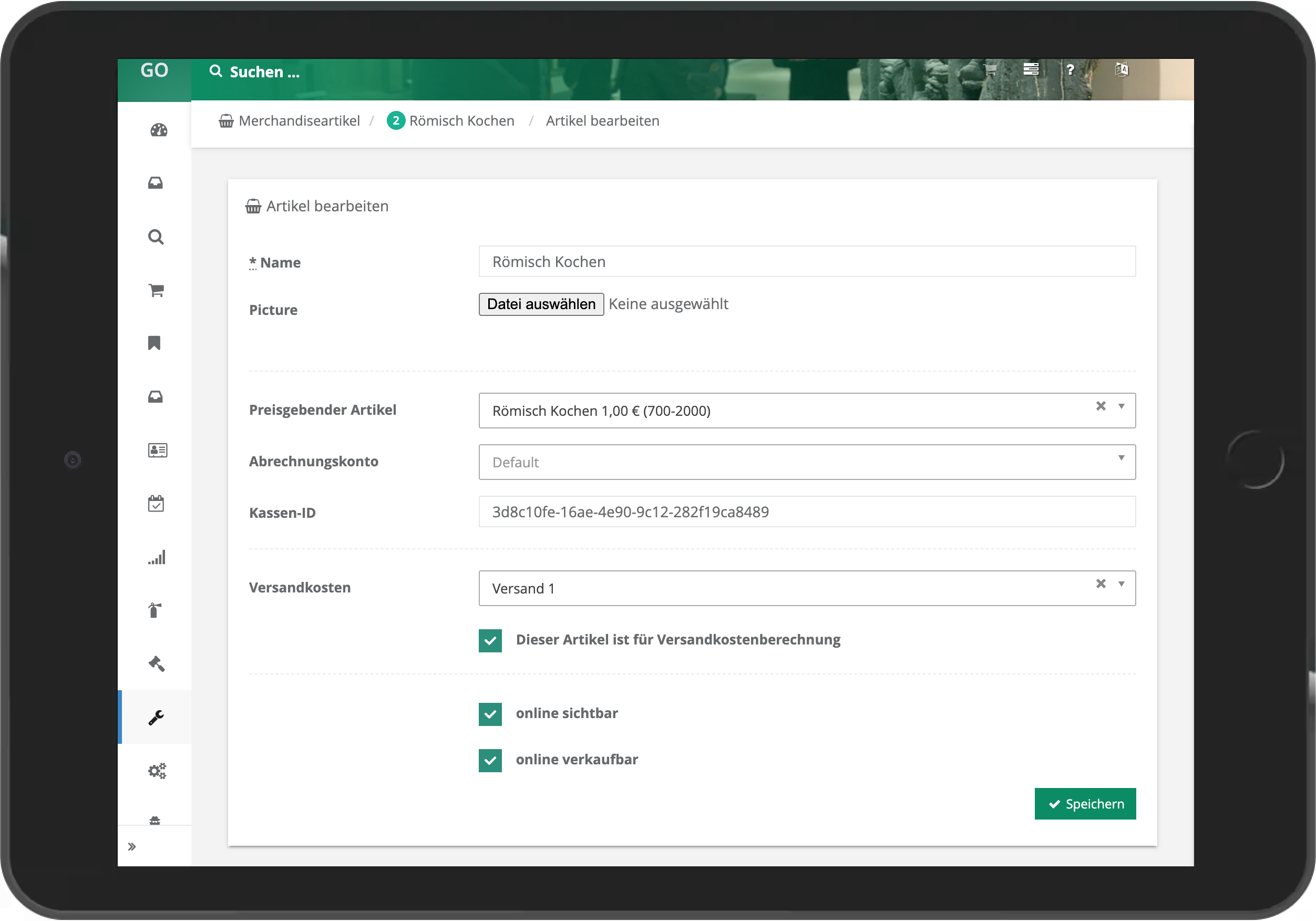Click the fire extinguisher sidebar icon
The height and width of the screenshot is (921, 1316).
coord(155,610)
